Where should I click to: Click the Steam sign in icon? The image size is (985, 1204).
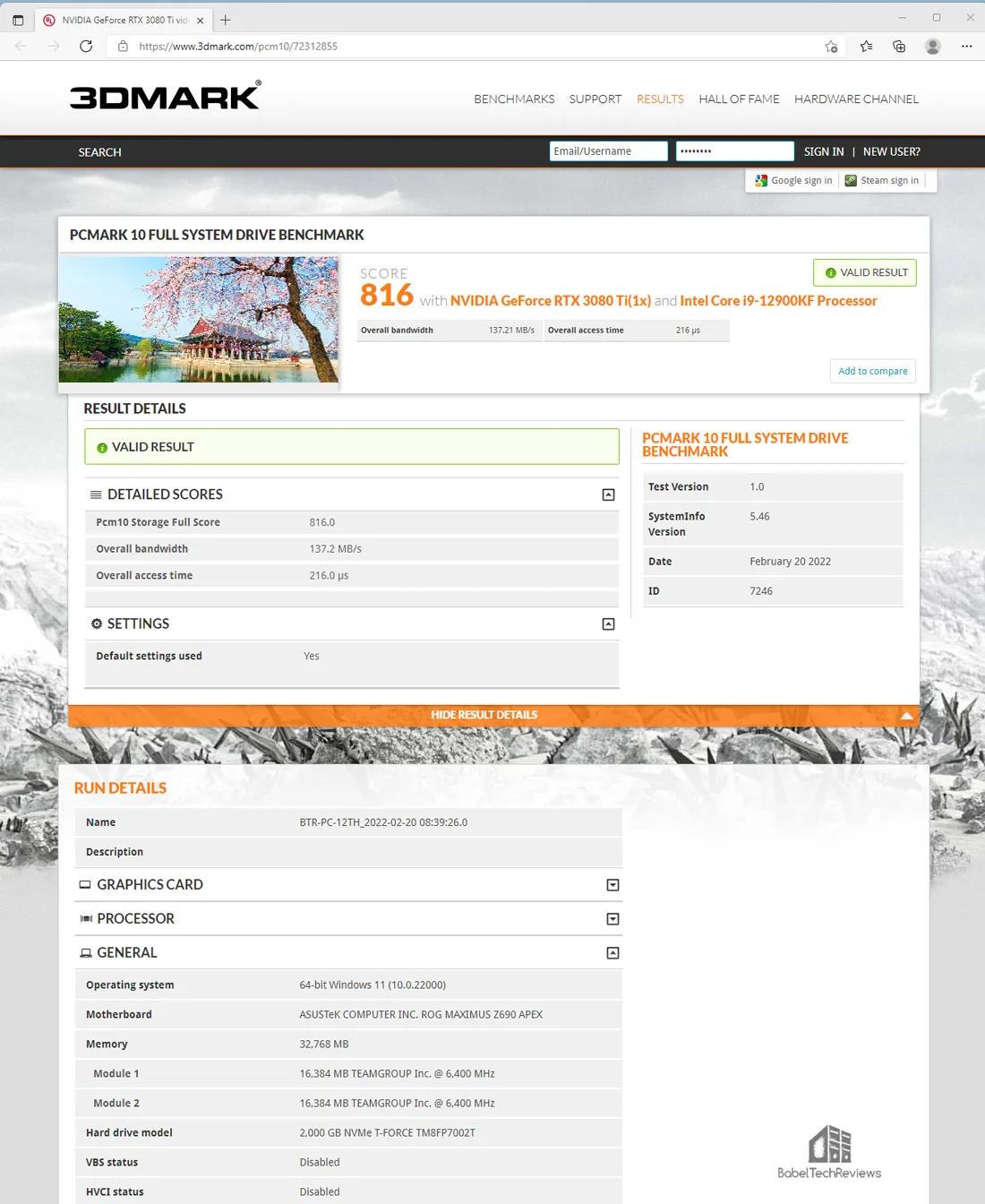(x=851, y=180)
